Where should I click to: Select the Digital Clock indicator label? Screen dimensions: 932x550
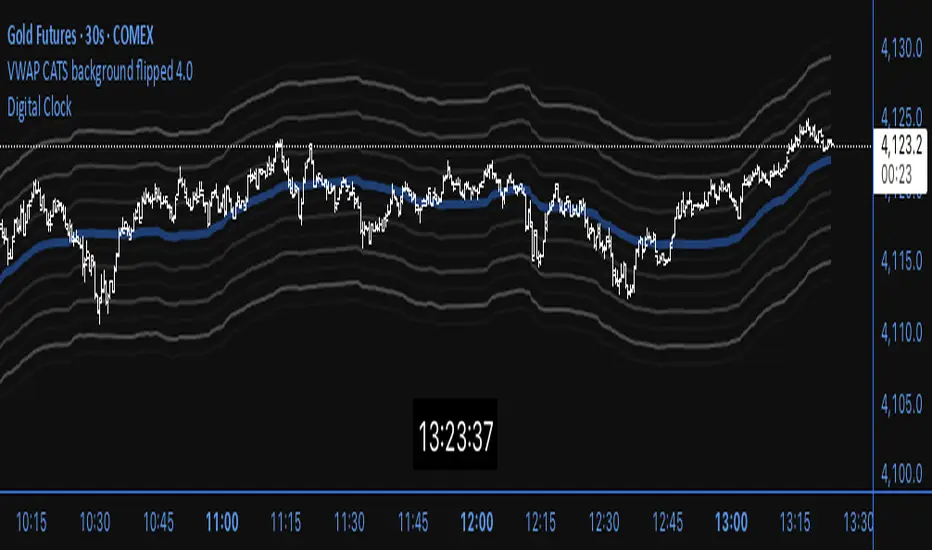39,107
